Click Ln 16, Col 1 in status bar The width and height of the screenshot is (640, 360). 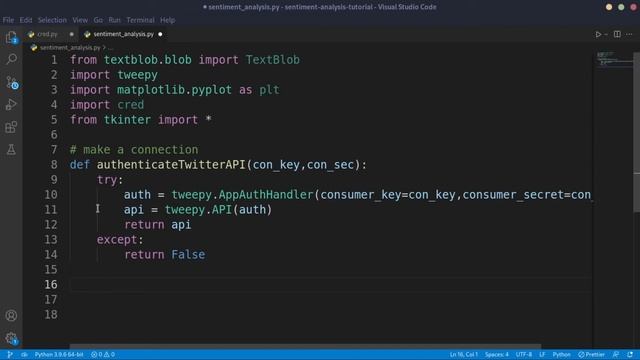(464, 355)
